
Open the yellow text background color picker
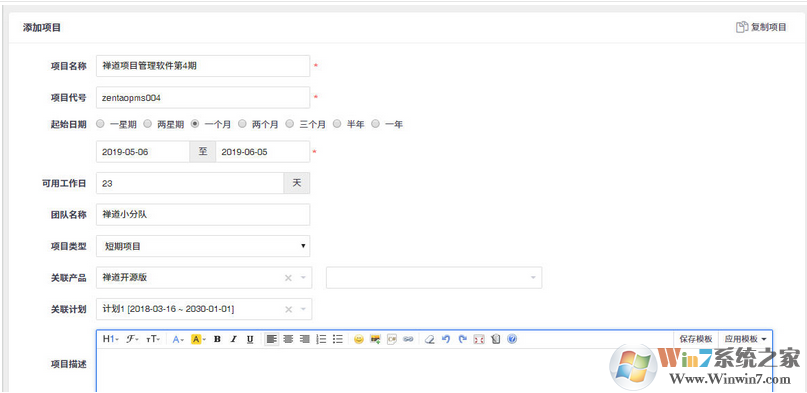pos(198,339)
